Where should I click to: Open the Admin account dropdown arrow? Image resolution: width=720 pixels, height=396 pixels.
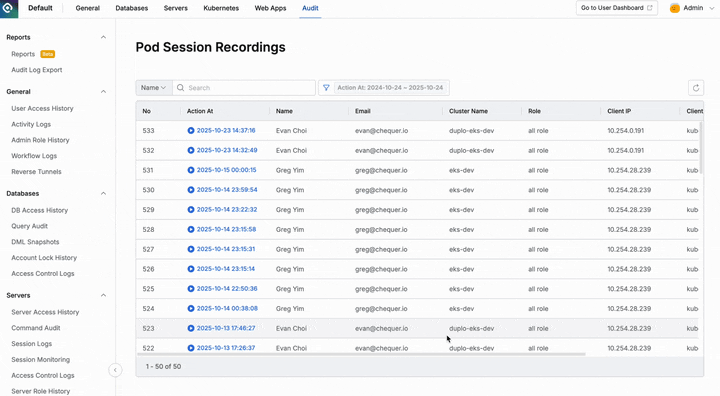(x=712, y=8)
